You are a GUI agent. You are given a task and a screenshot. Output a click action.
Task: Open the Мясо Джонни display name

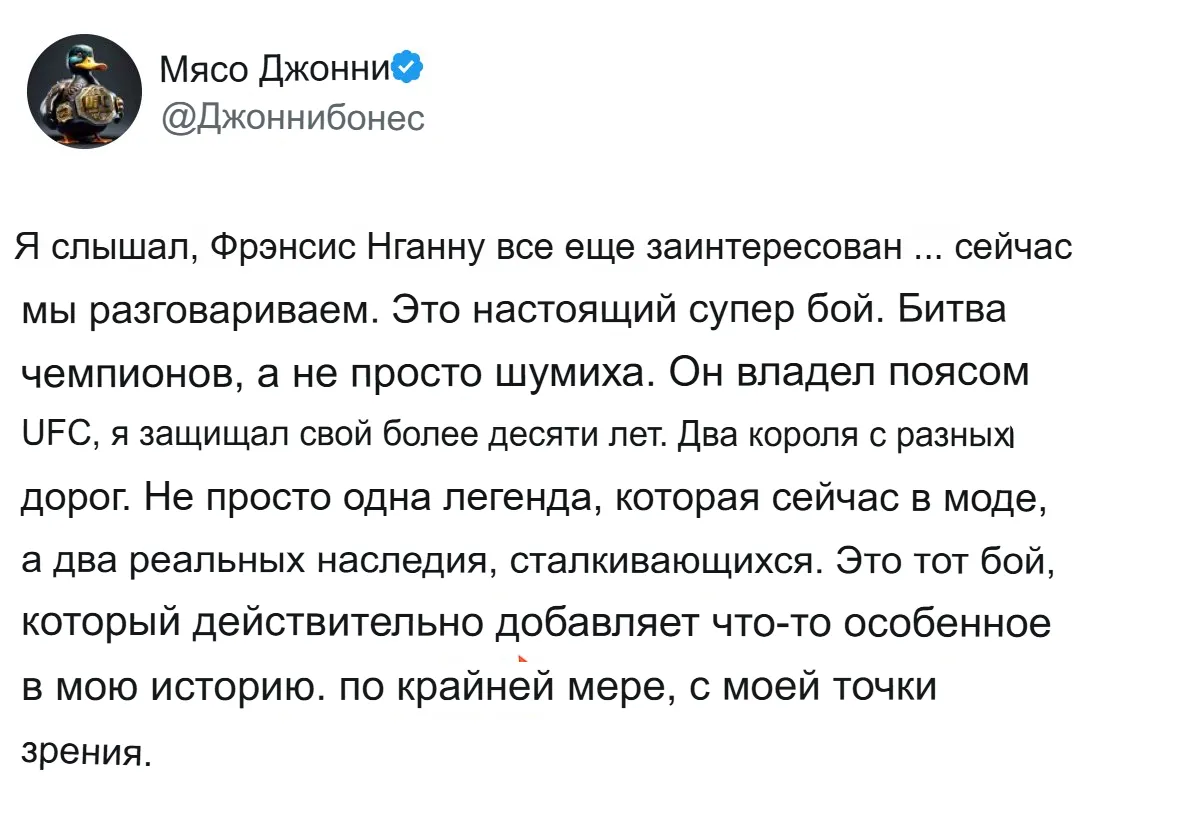275,69
